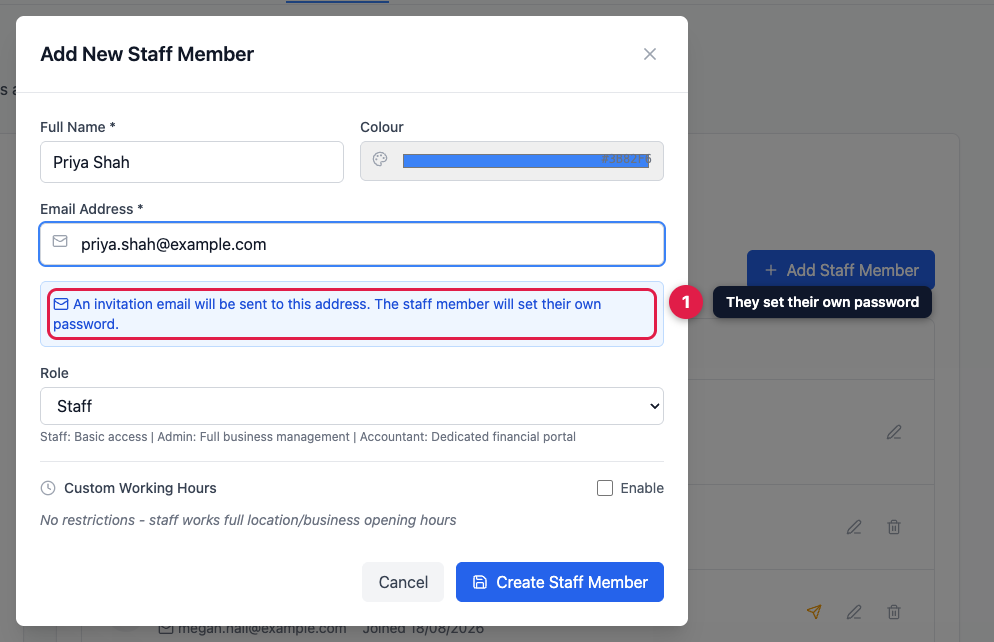This screenshot has width=994, height=642.
Task: Click the send invitation paper-plane icon in background
Action: click(814, 612)
